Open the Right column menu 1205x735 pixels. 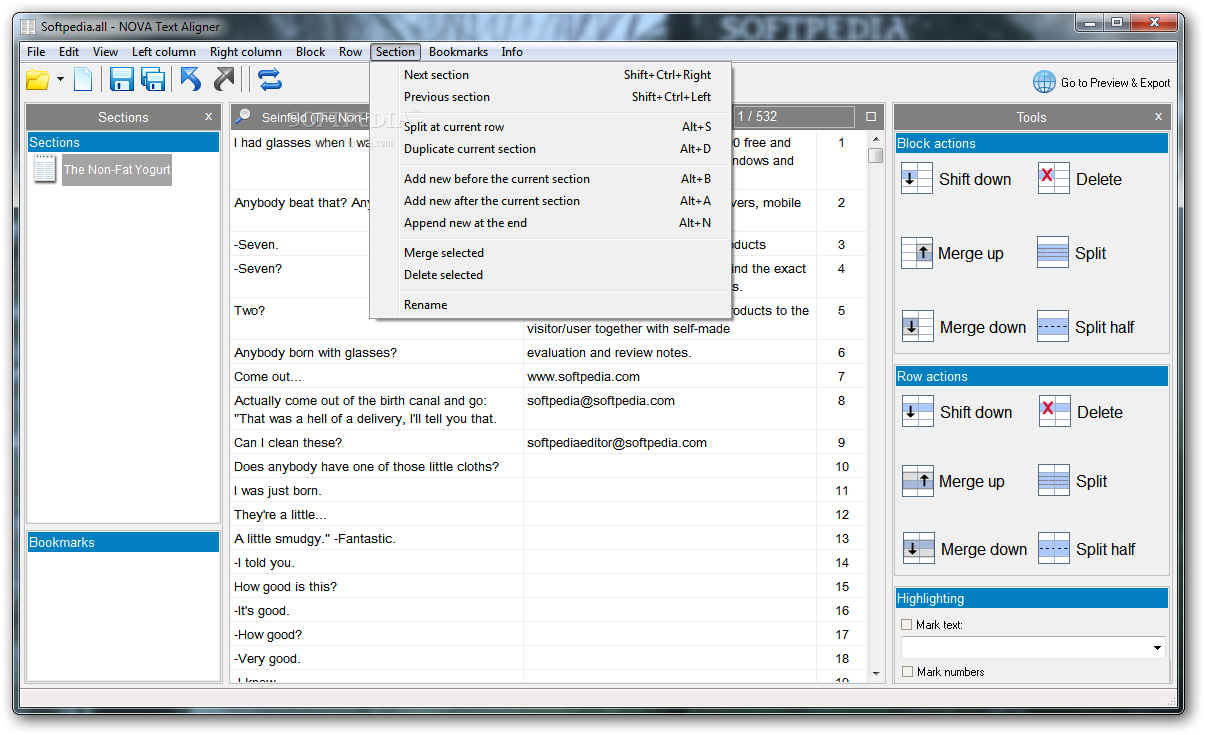pos(246,52)
